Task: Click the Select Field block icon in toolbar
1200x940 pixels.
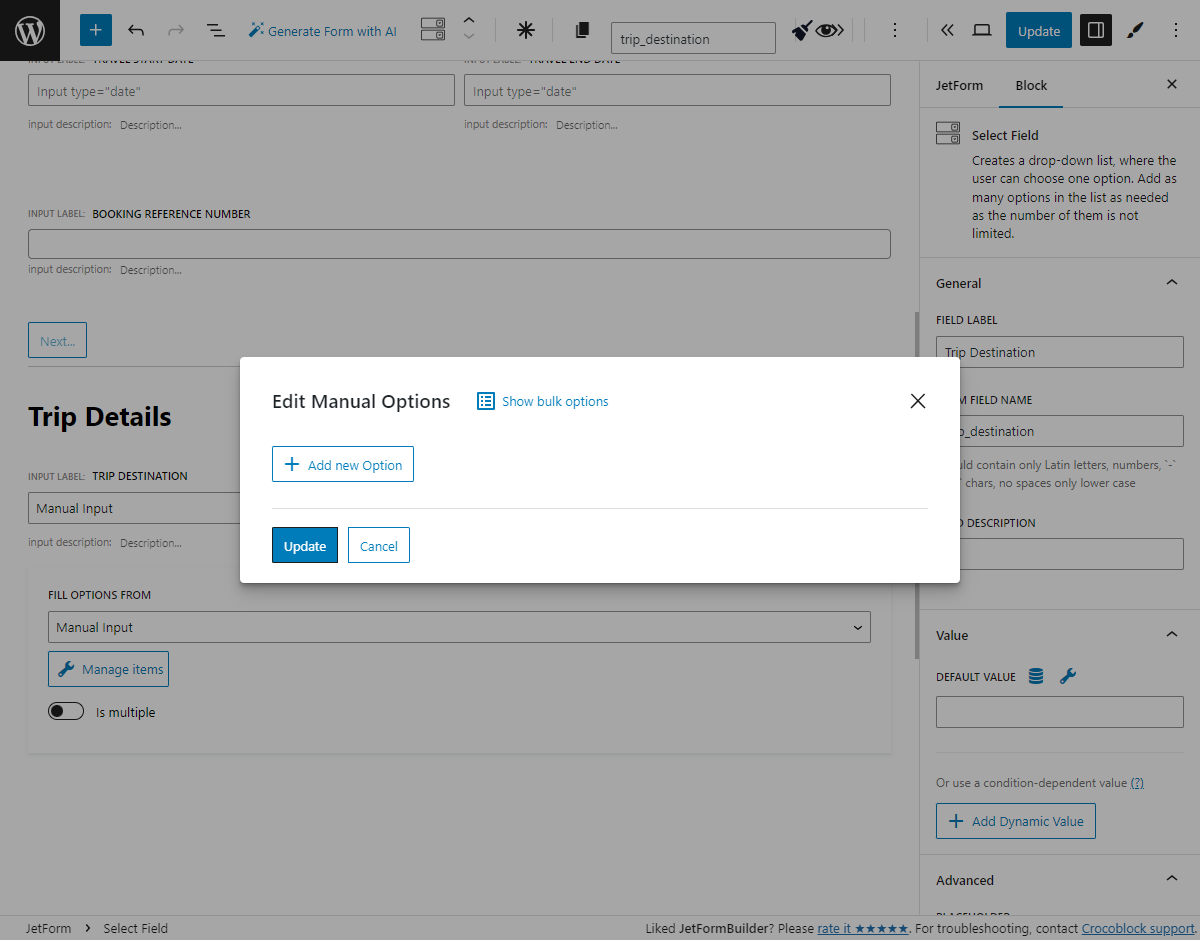Action: 433,31
